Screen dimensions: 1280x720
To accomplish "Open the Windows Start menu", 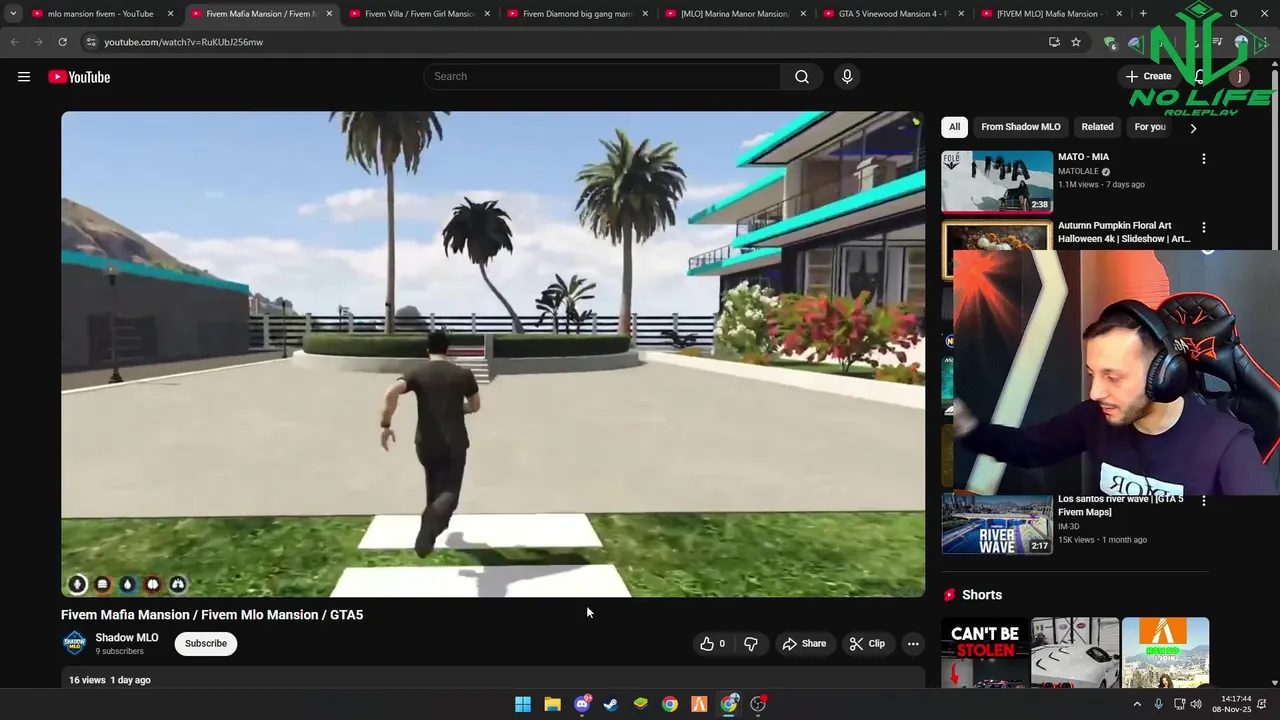I will pos(523,704).
